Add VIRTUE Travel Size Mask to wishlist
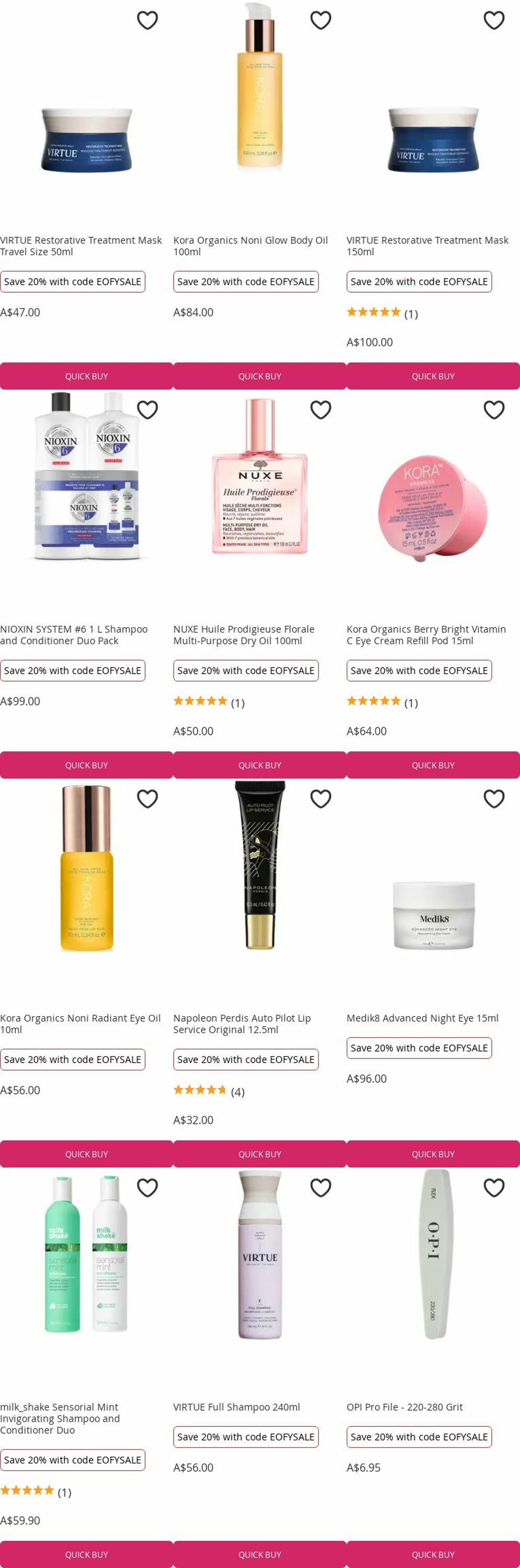The image size is (520, 1568). click(x=148, y=20)
